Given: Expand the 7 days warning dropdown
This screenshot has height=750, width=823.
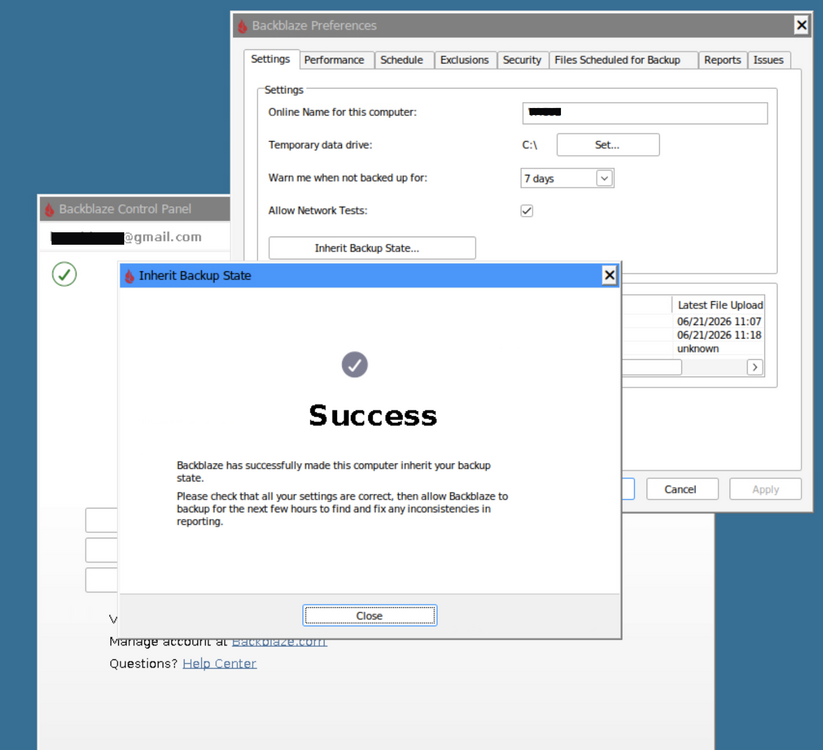Looking at the screenshot, I should click(604, 178).
